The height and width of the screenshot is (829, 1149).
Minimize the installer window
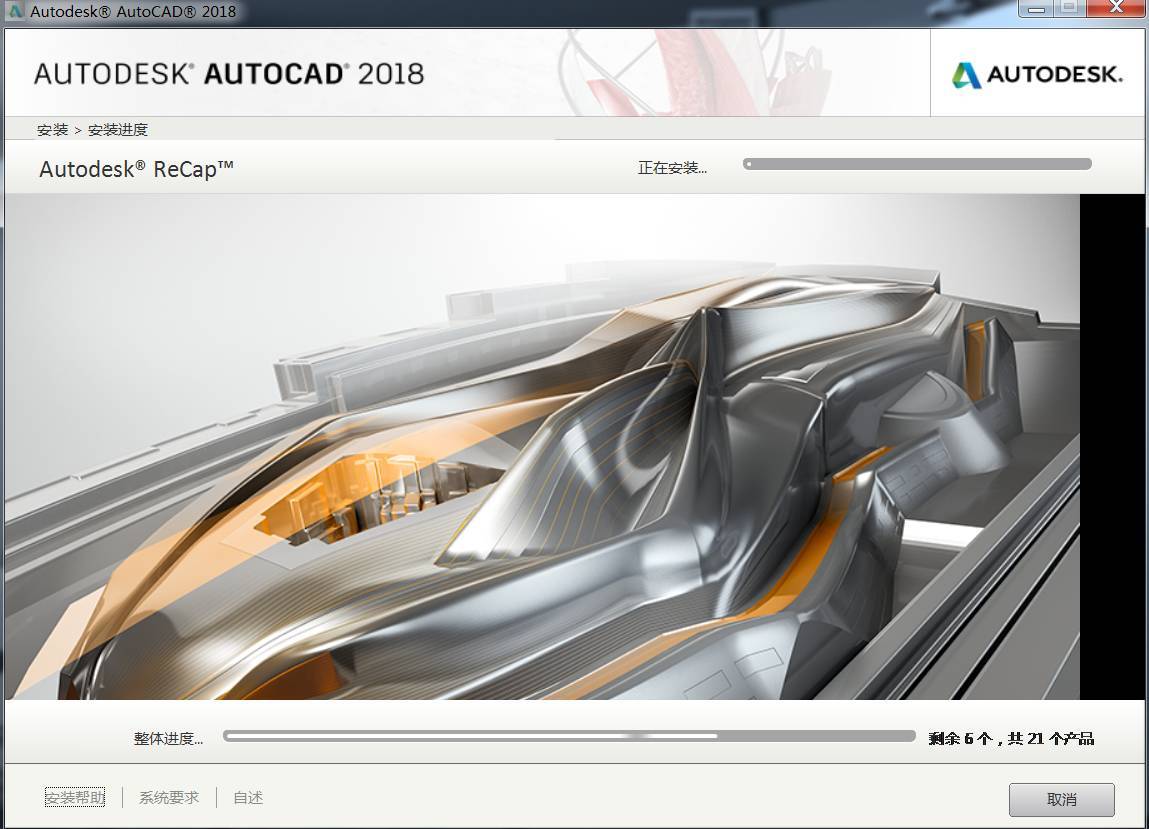coord(1036,8)
